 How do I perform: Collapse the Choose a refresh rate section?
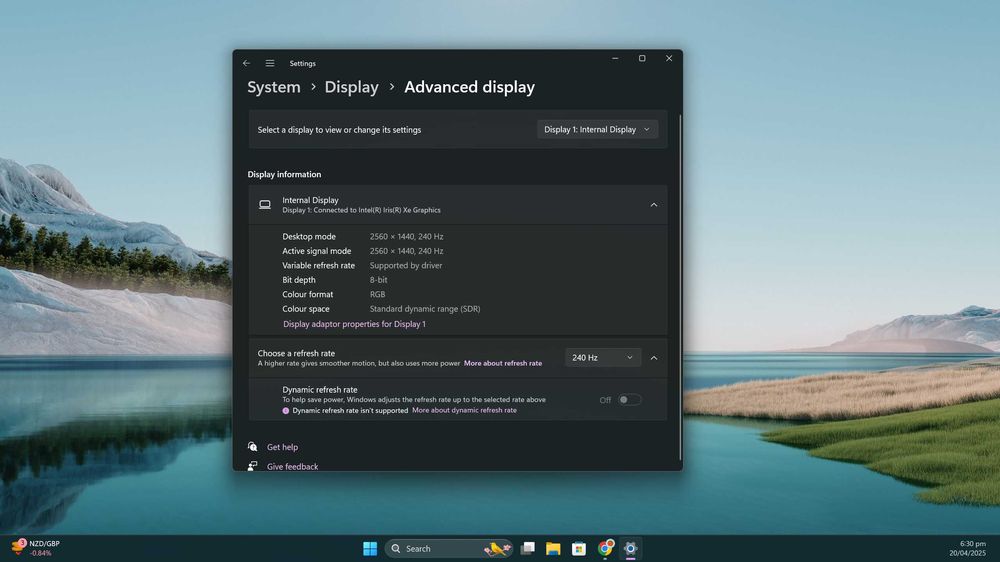pyautogui.click(x=654, y=358)
